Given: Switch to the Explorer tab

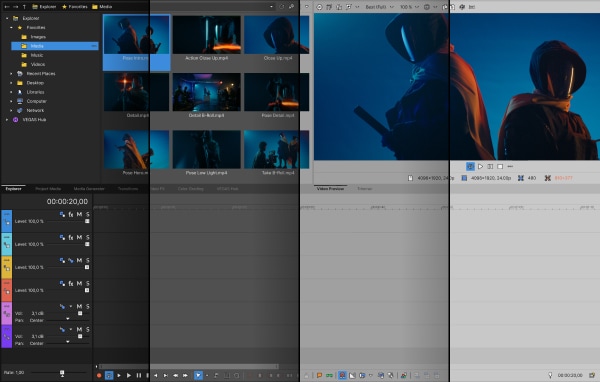Looking at the screenshot, I should (x=13, y=189).
